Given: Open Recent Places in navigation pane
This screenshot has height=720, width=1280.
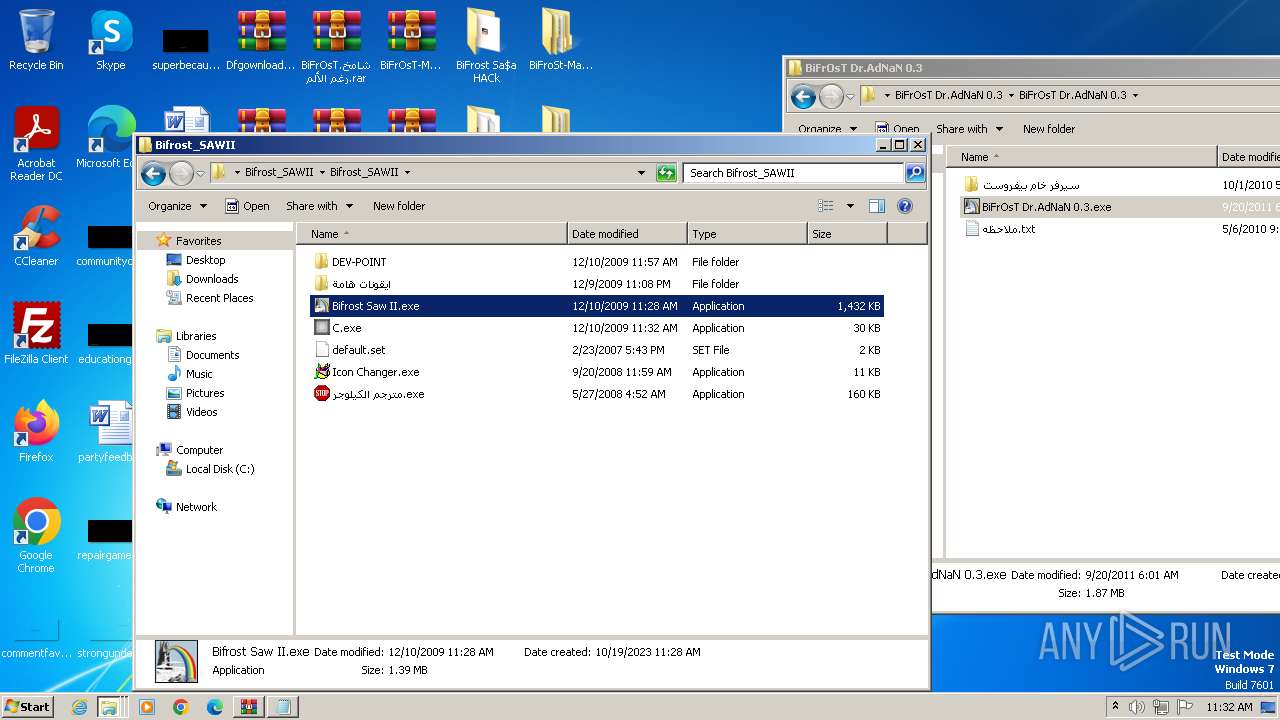Looking at the screenshot, I should [219, 298].
